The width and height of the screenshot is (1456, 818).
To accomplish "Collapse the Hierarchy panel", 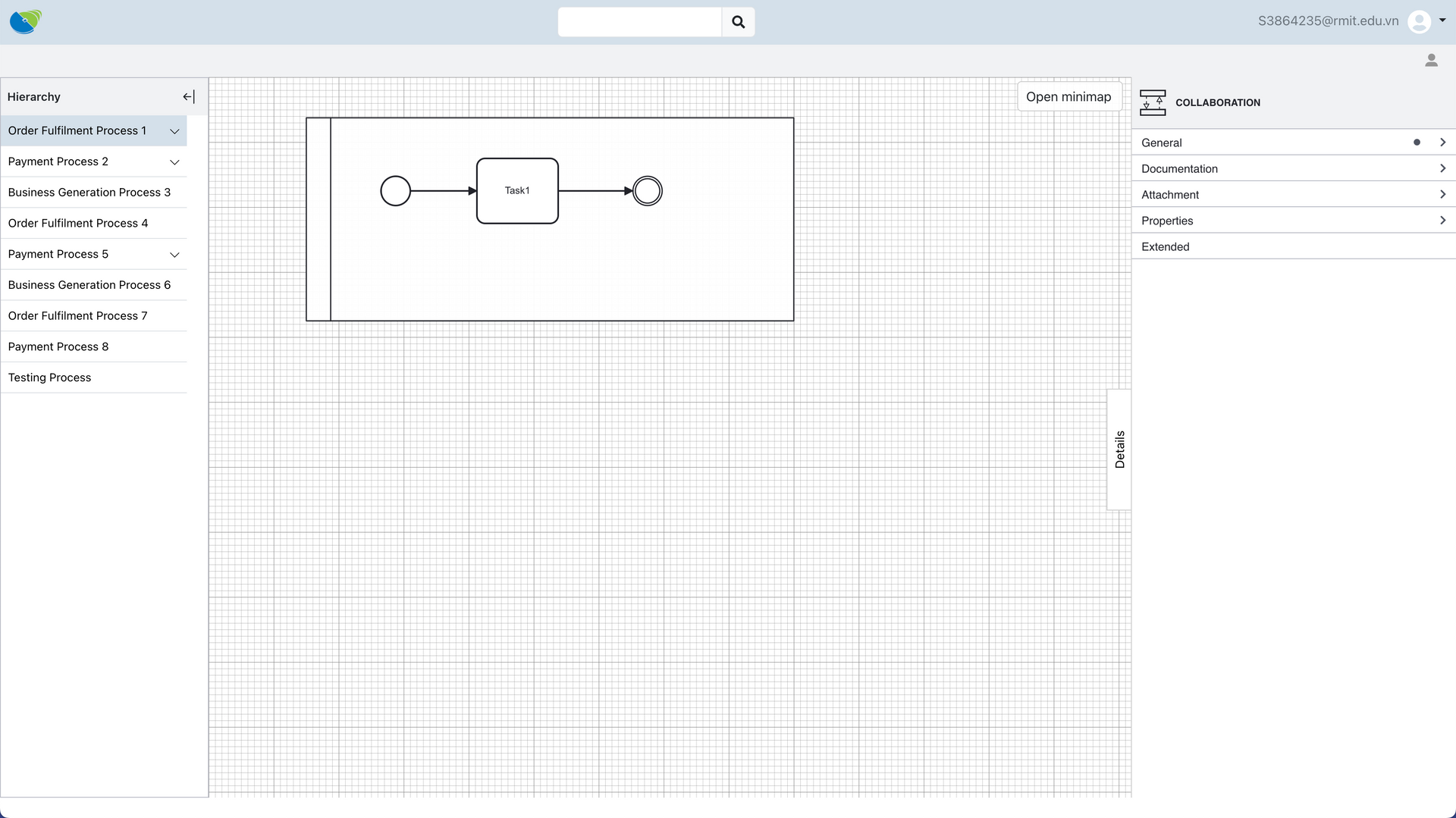I will click(189, 96).
